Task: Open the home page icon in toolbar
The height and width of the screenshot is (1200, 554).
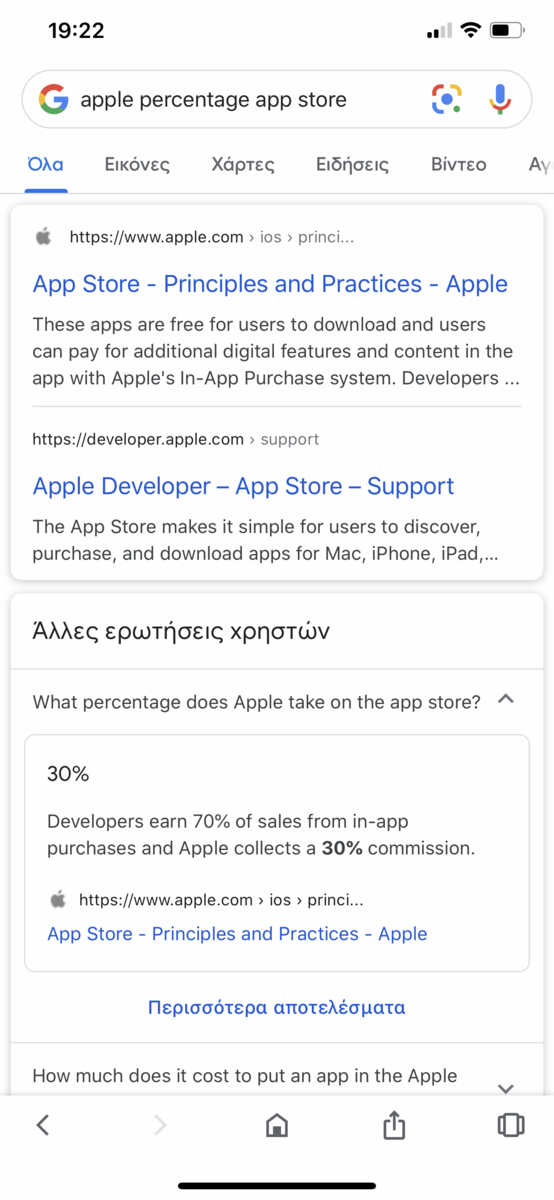Action: pos(277,1125)
